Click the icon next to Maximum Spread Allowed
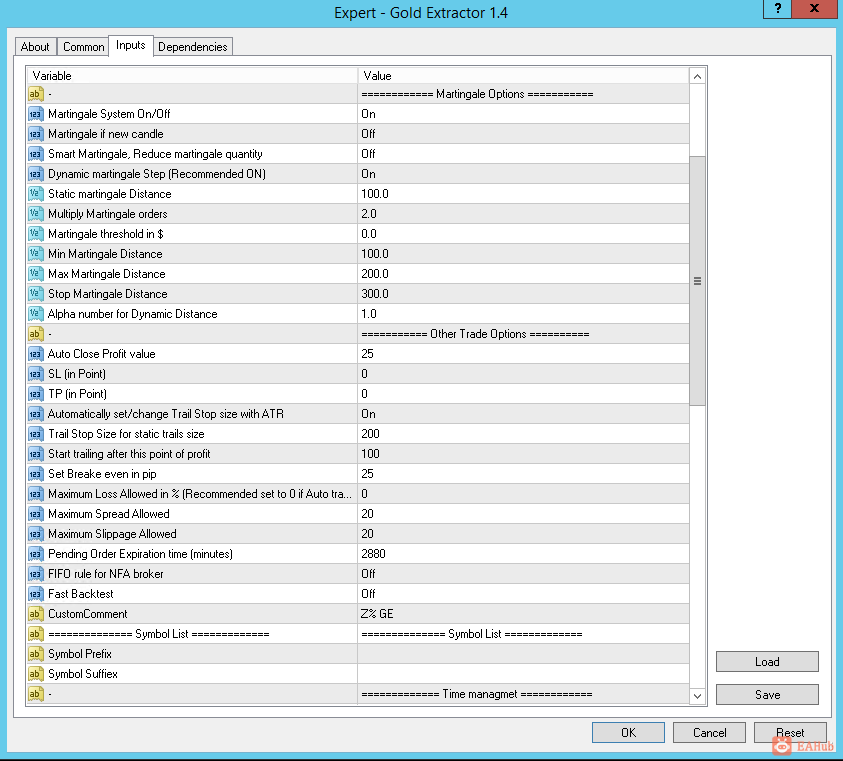The width and height of the screenshot is (843, 761). pos(35,514)
